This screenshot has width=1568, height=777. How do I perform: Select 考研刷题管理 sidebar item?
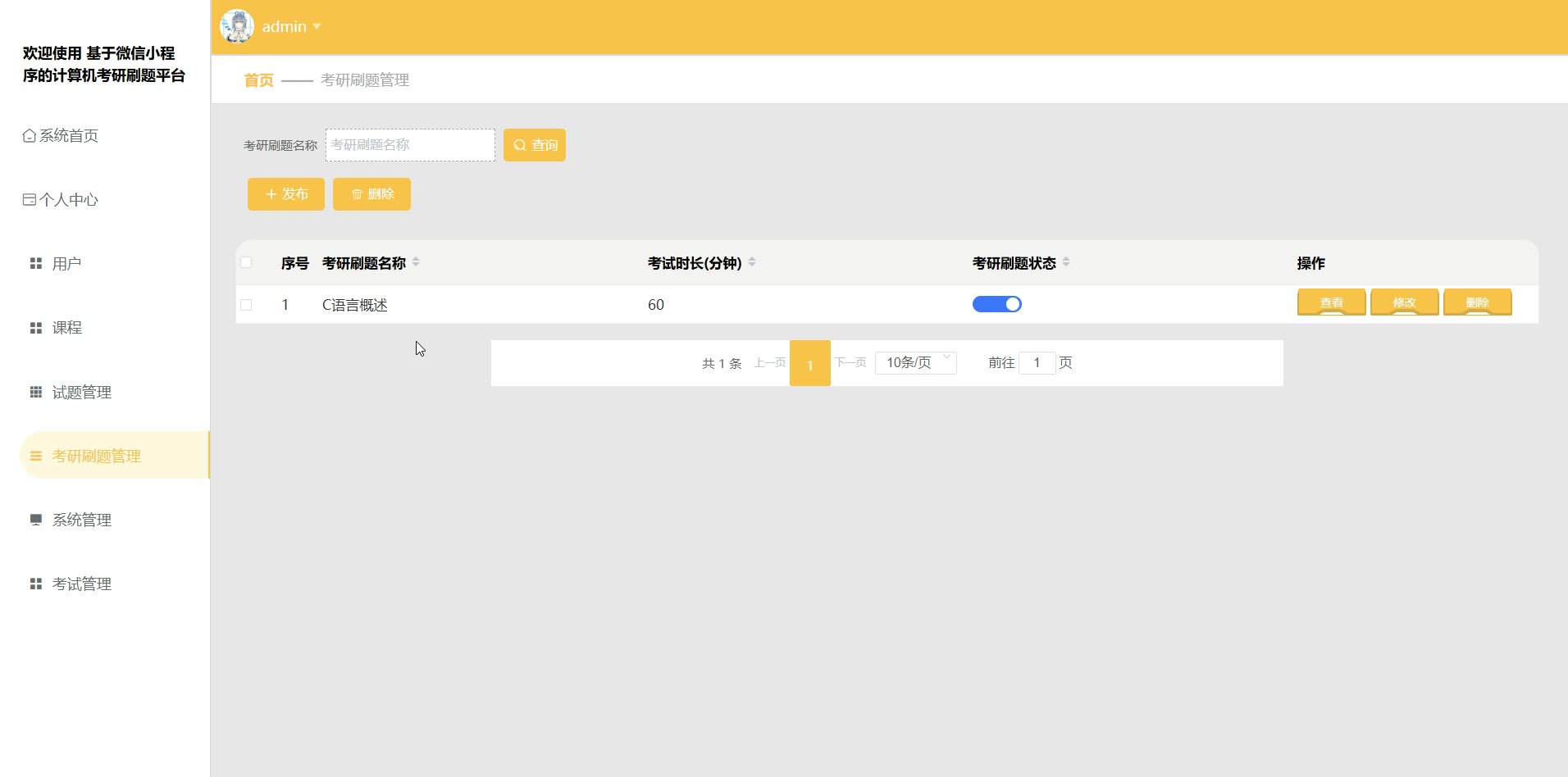(x=115, y=456)
